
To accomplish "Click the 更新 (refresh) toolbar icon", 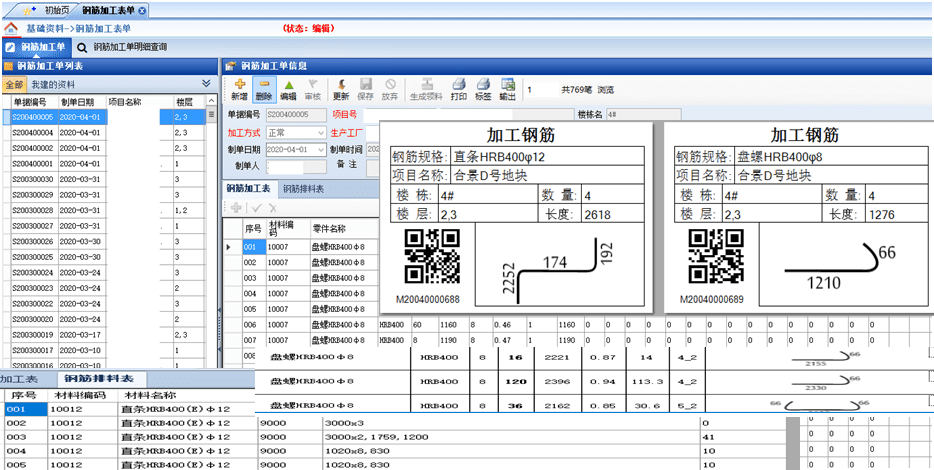I will 341,85.
